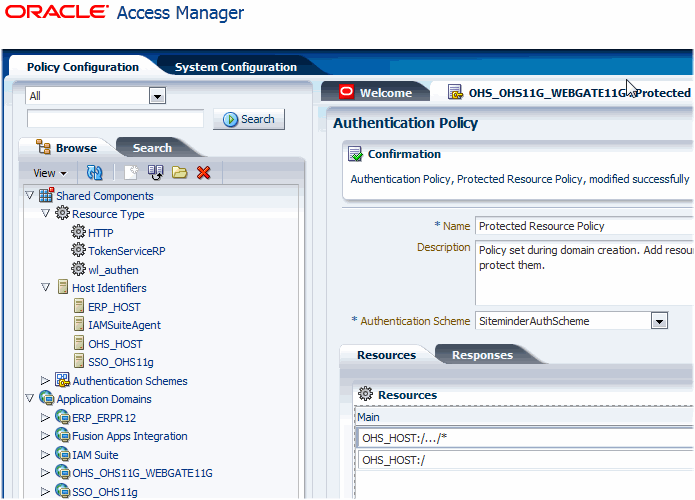Expand the ERP_ERPR12 domain node
695x500 pixels.
[45, 418]
